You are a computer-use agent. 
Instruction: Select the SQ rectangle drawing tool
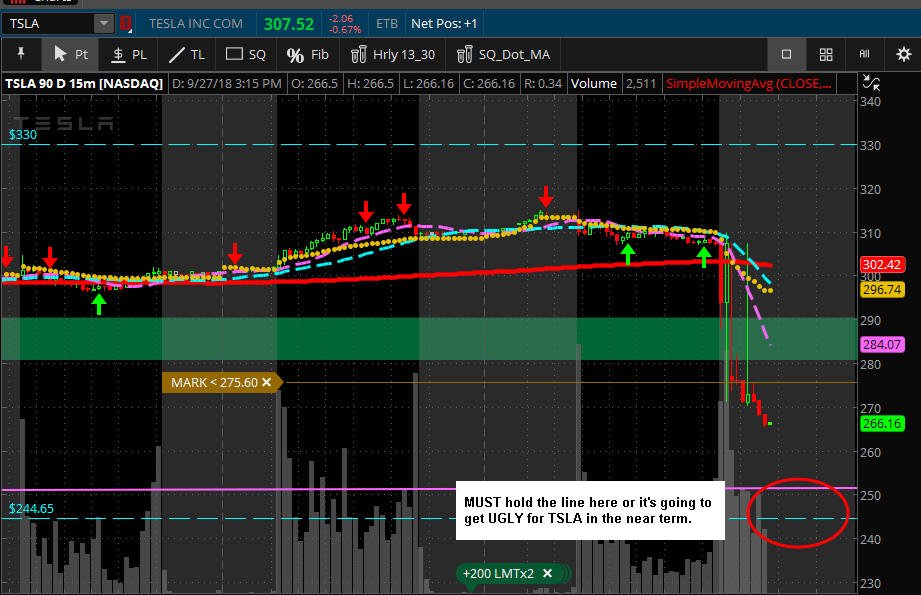246,55
